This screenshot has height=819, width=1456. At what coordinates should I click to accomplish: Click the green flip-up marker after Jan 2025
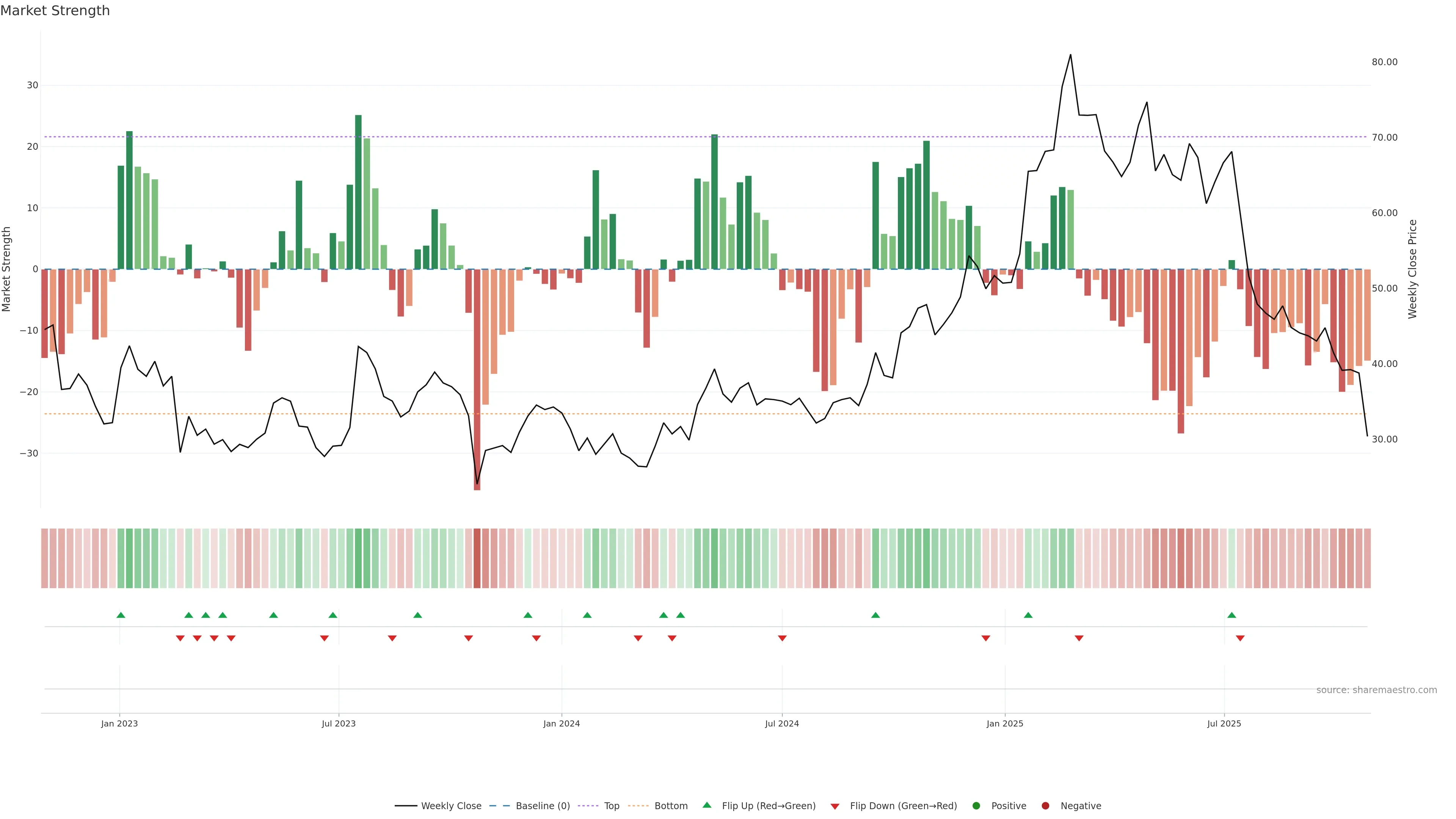click(x=1028, y=615)
